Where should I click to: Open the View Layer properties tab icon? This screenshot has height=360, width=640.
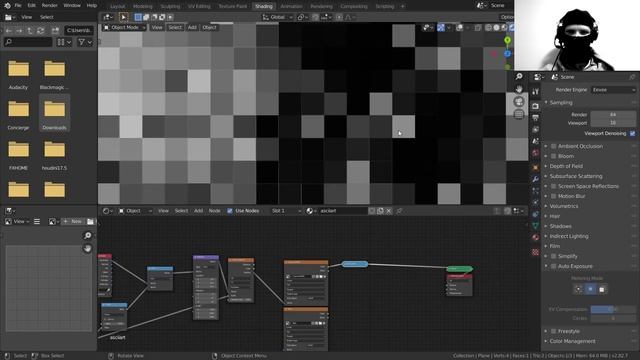[x=536, y=129]
